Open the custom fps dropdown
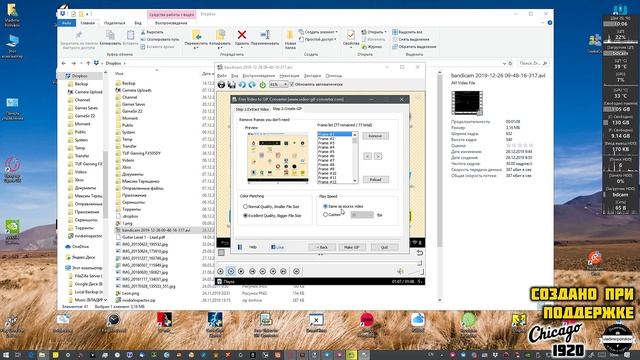Screen dimensions: 640x360 click(x=362, y=215)
